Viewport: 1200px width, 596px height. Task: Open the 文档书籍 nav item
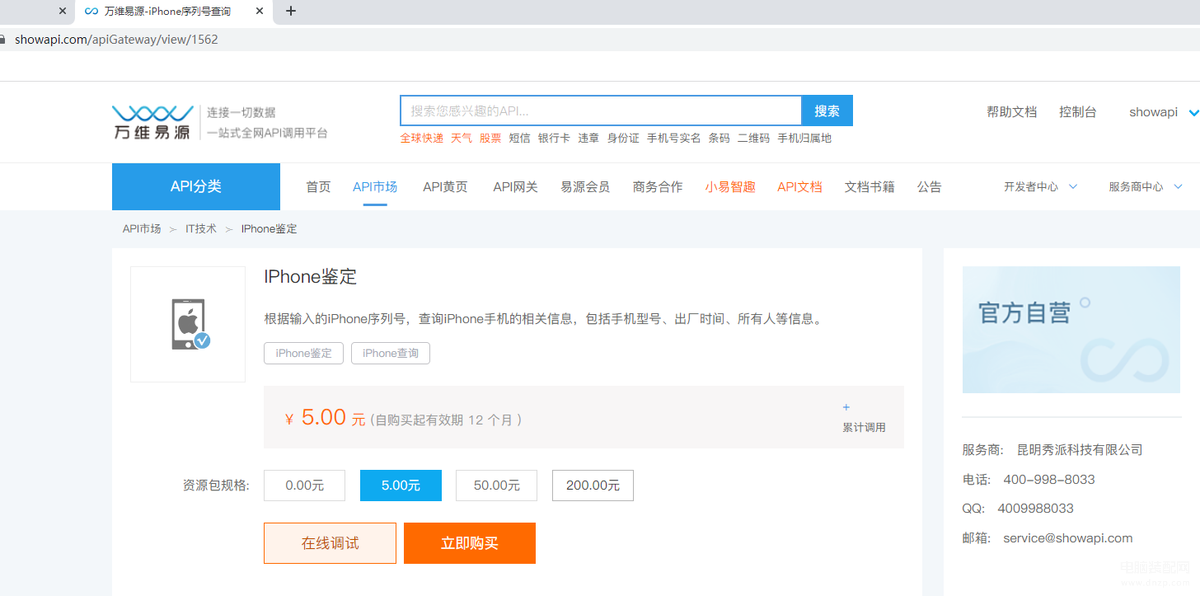[x=870, y=187]
